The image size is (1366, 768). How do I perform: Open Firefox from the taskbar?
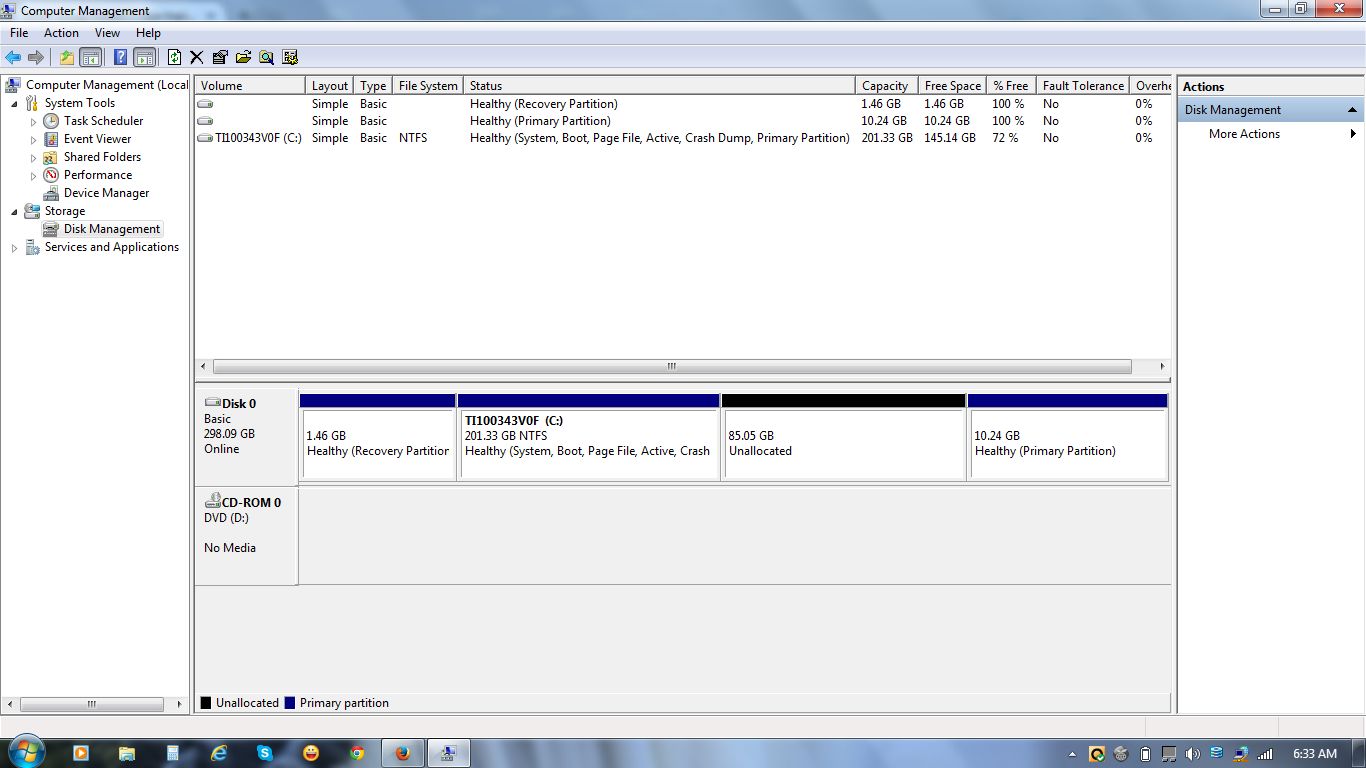click(403, 753)
